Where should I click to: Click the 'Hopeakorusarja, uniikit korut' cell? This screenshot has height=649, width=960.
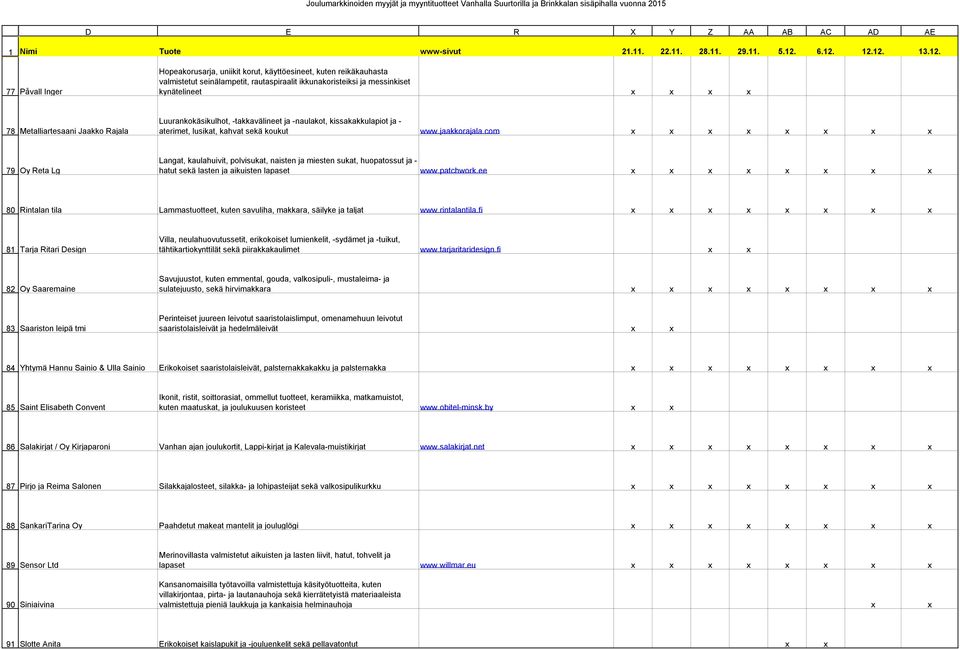(288, 77)
